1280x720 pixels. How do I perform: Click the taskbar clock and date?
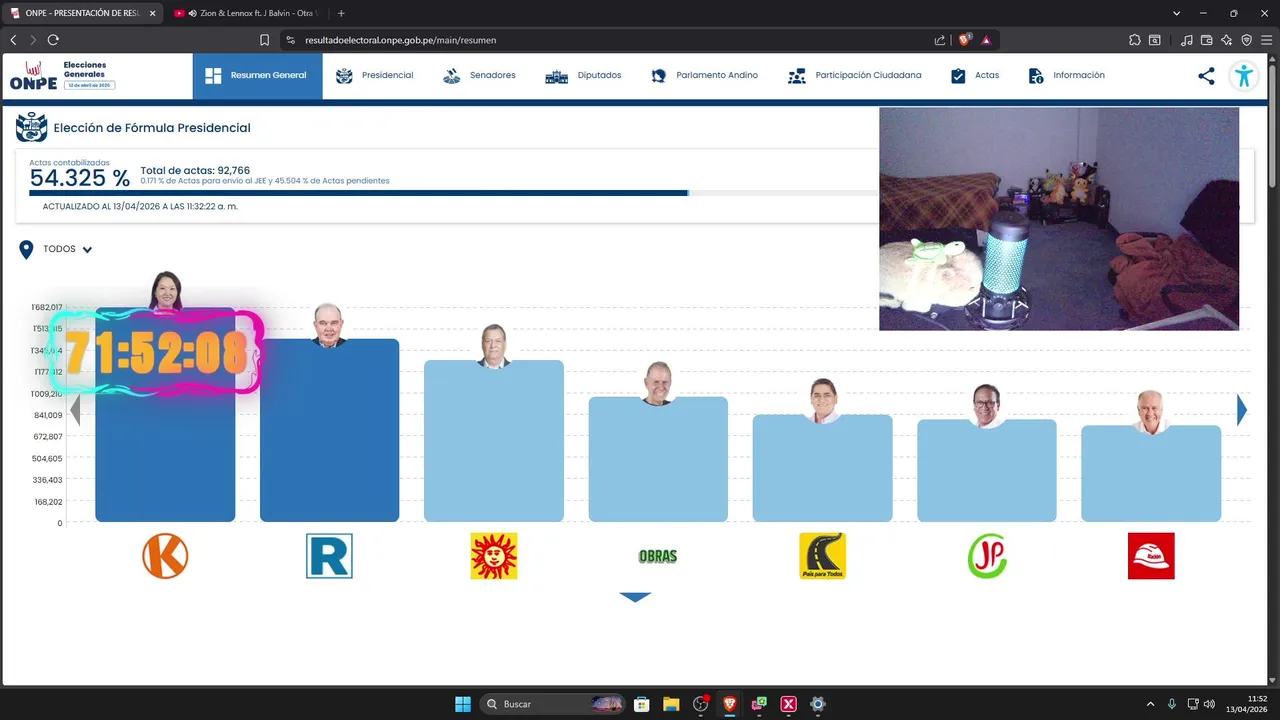pos(1249,704)
